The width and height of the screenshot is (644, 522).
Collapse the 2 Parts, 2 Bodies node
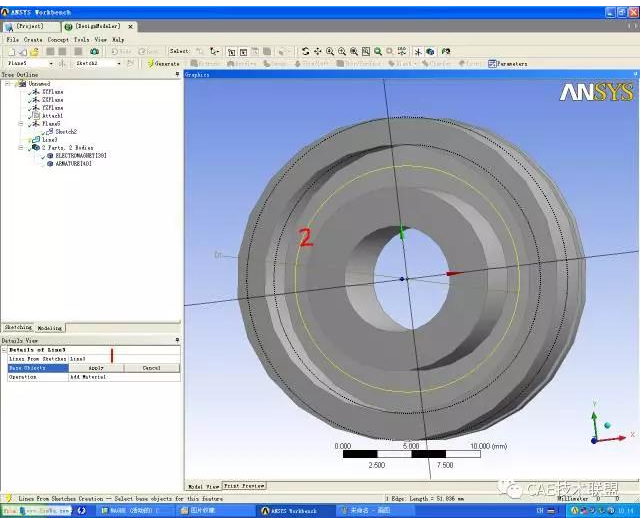tap(21, 147)
